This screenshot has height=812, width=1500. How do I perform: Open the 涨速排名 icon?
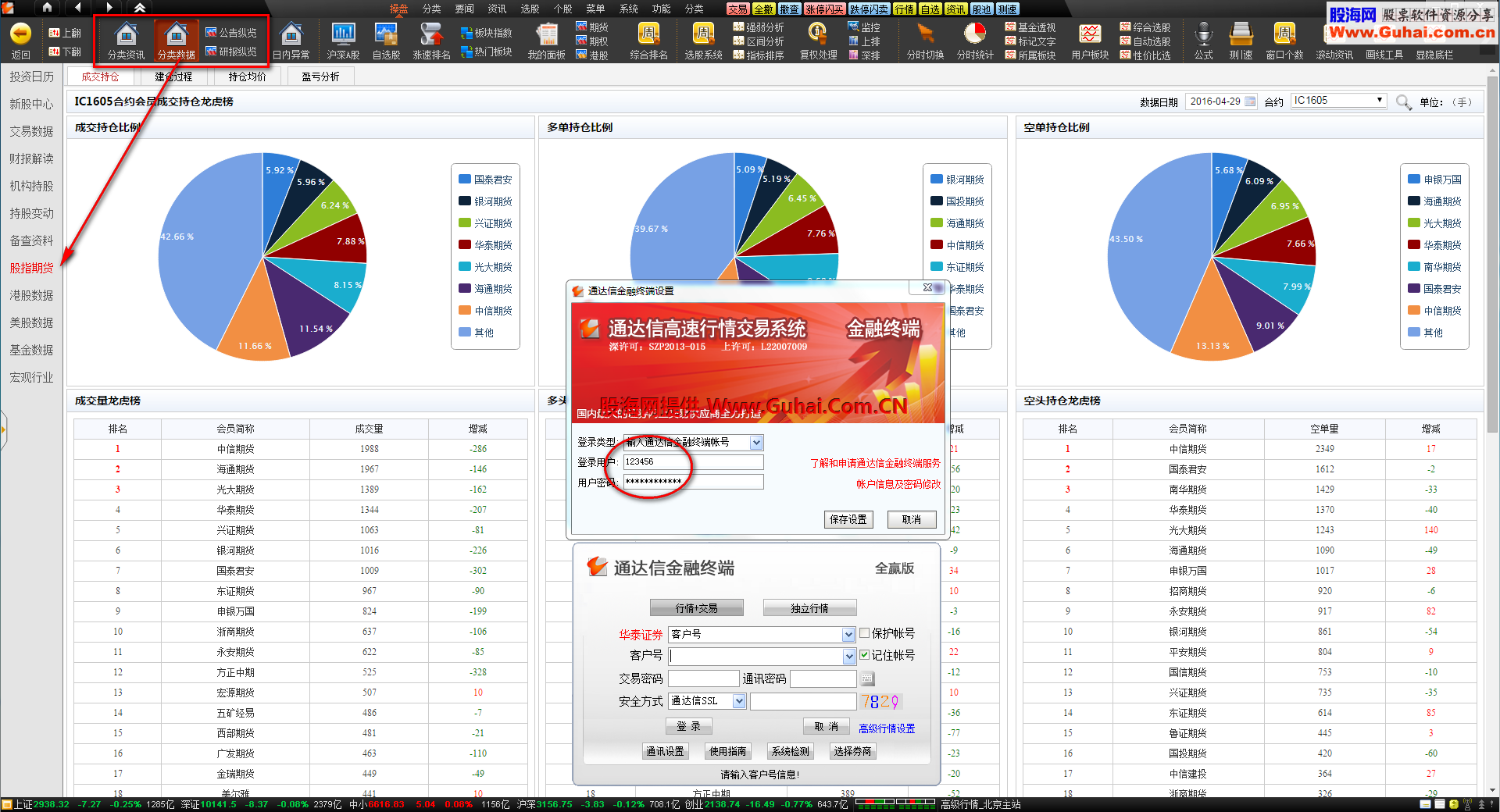pyautogui.click(x=431, y=34)
